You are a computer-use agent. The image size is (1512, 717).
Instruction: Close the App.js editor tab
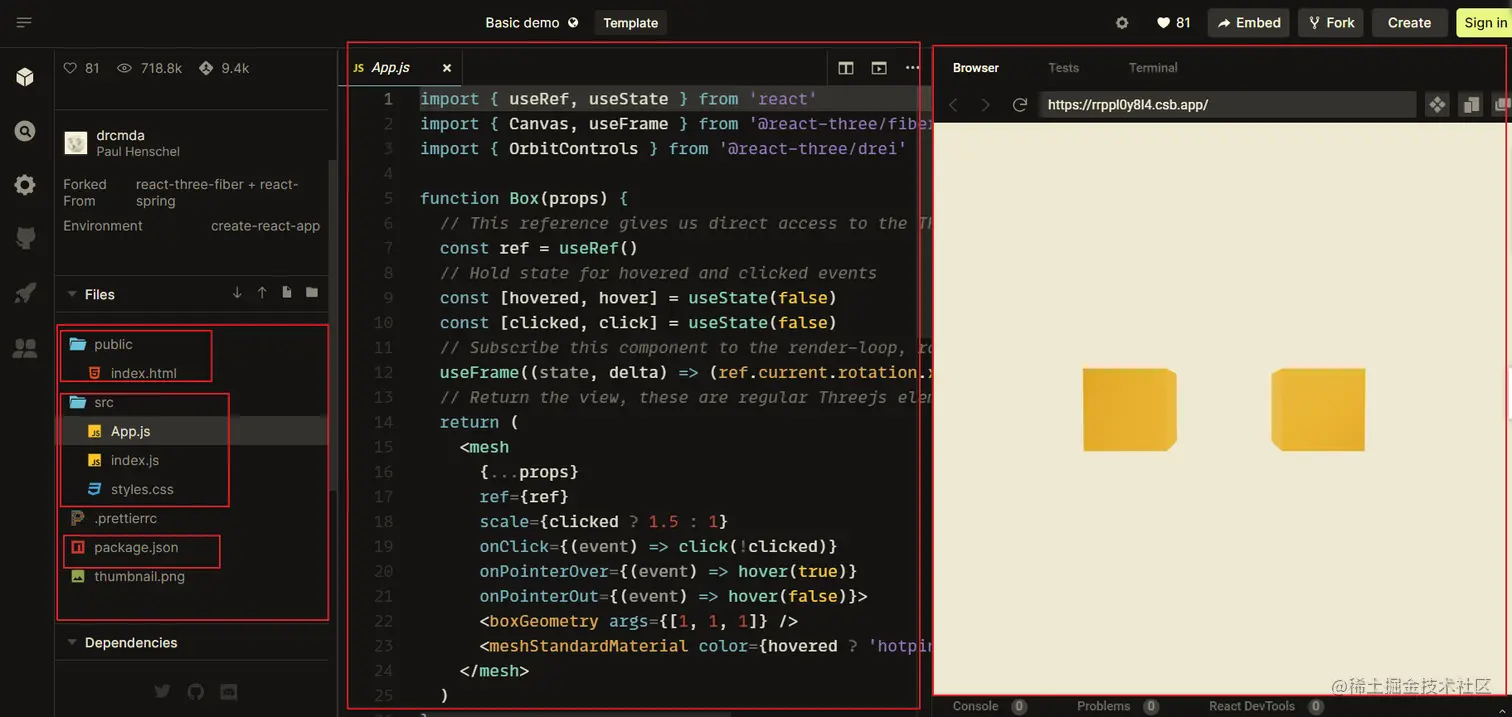point(447,68)
